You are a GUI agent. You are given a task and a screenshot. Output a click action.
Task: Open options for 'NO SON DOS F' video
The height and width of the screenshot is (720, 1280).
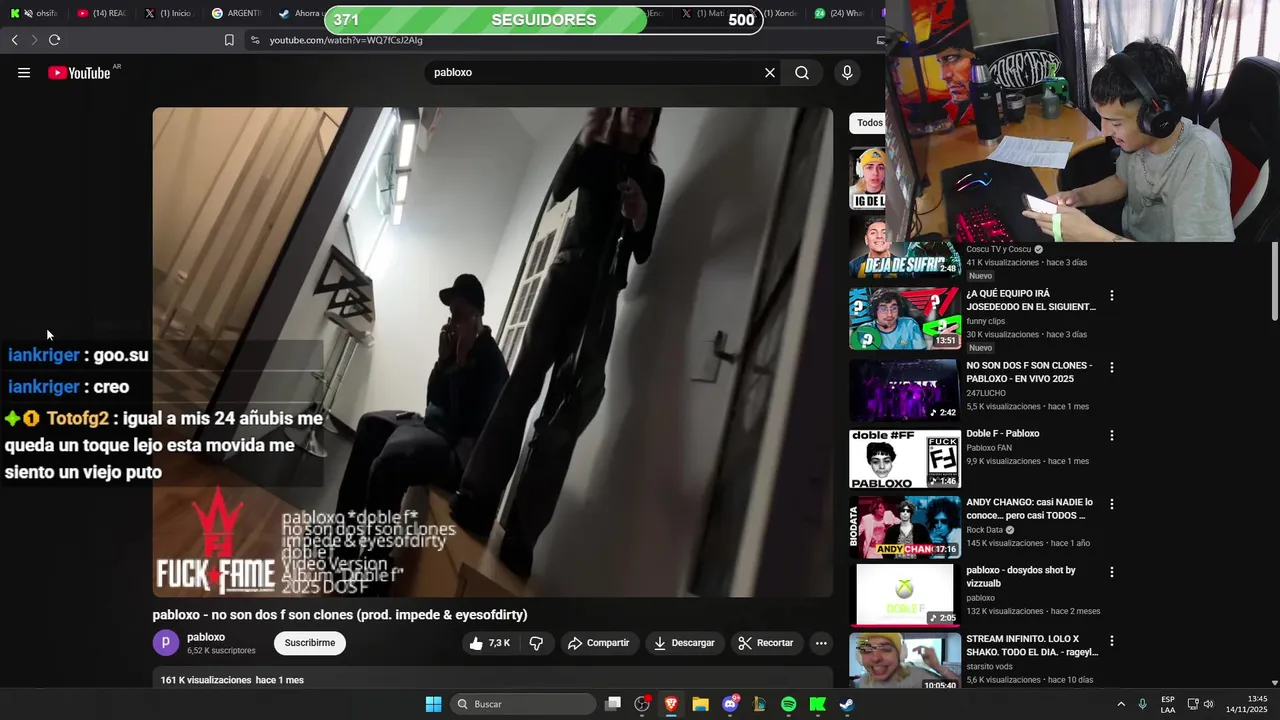1111,368
